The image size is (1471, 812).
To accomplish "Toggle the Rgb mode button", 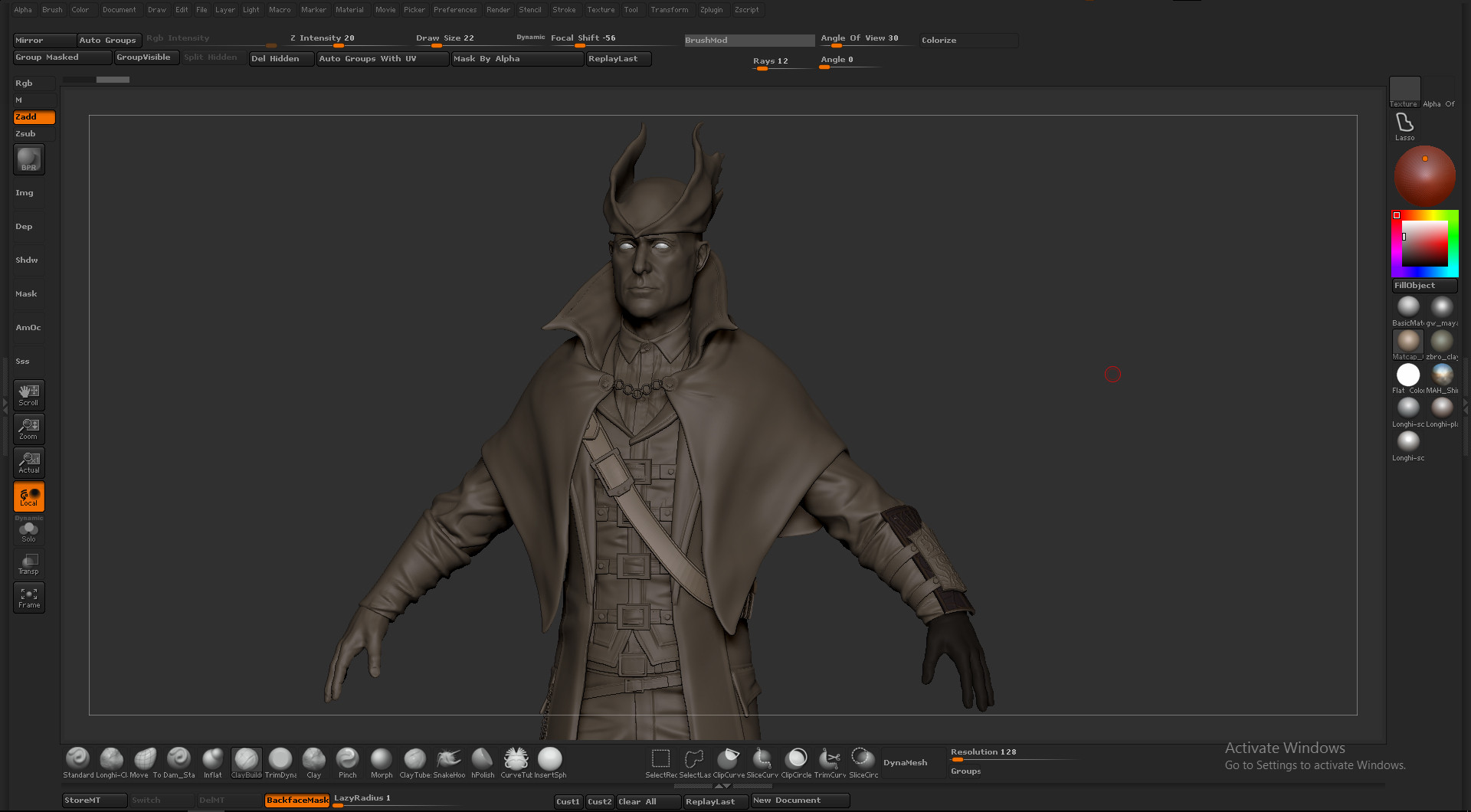I will click(x=34, y=83).
